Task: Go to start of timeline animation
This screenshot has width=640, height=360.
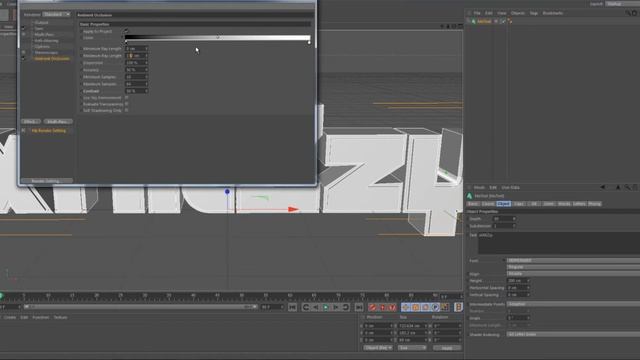Action: [x=292, y=307]
